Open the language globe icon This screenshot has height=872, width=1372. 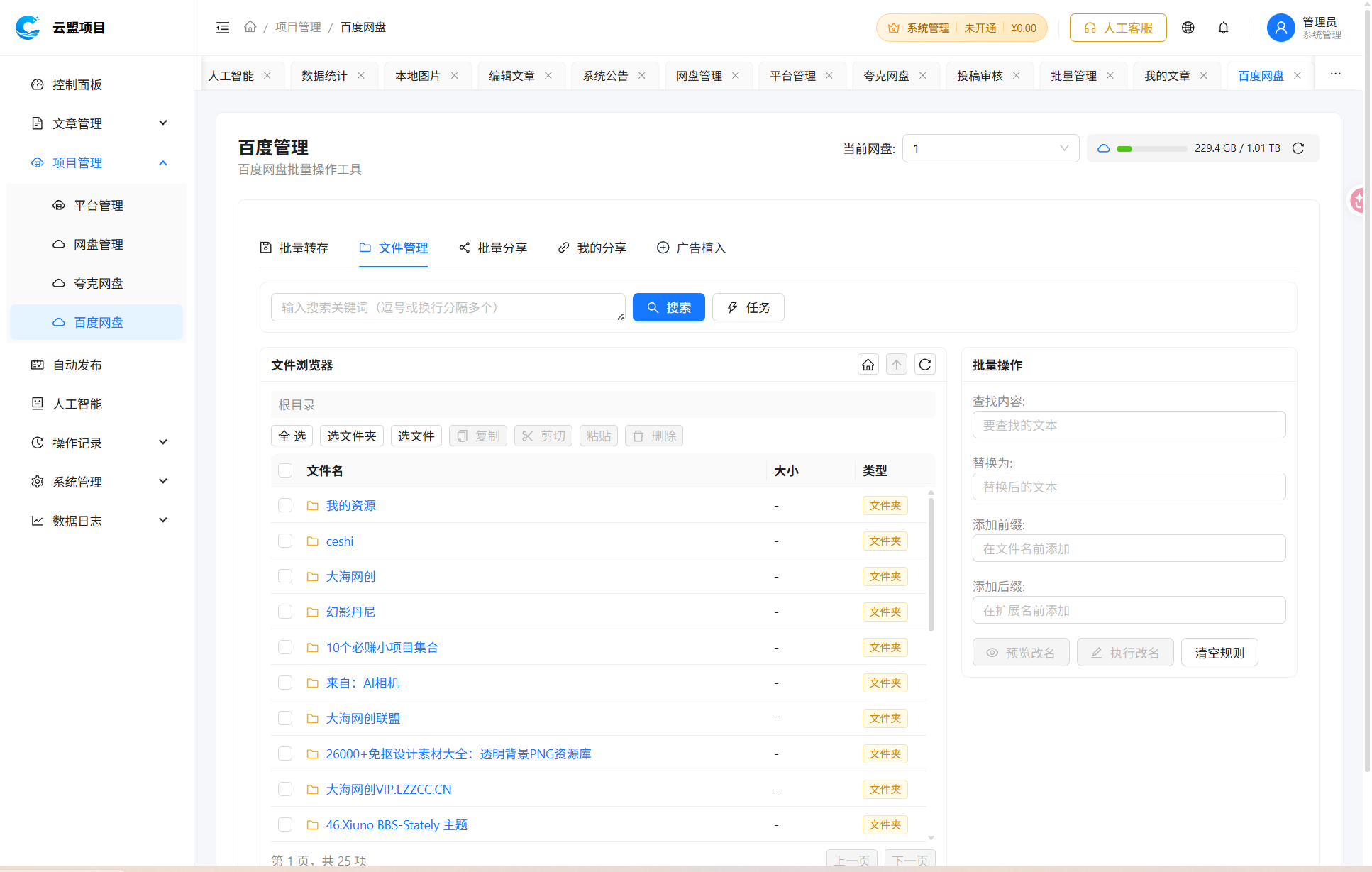(x=1188, y=28)
